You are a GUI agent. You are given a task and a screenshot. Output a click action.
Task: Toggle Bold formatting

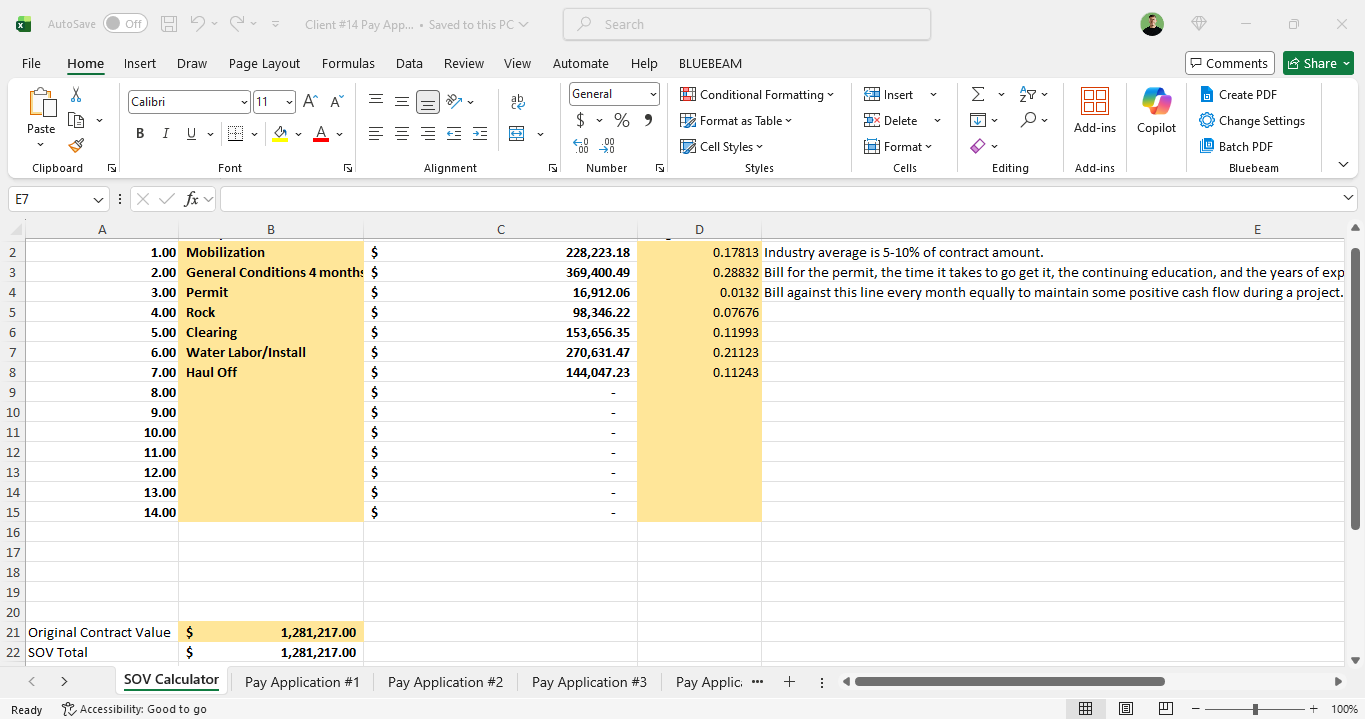[x=140, y=134]
